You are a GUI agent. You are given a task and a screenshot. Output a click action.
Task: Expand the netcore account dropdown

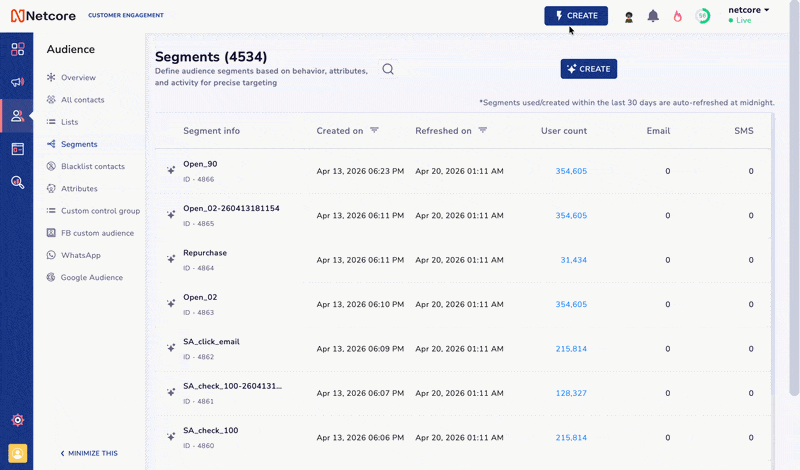pyautogui.click(x=749, y=10)
